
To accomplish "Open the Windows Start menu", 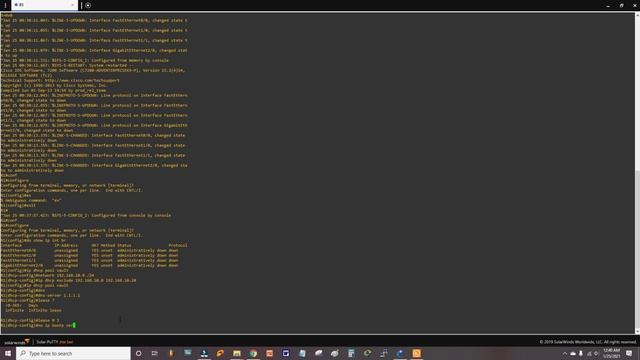I will [8, 353].
